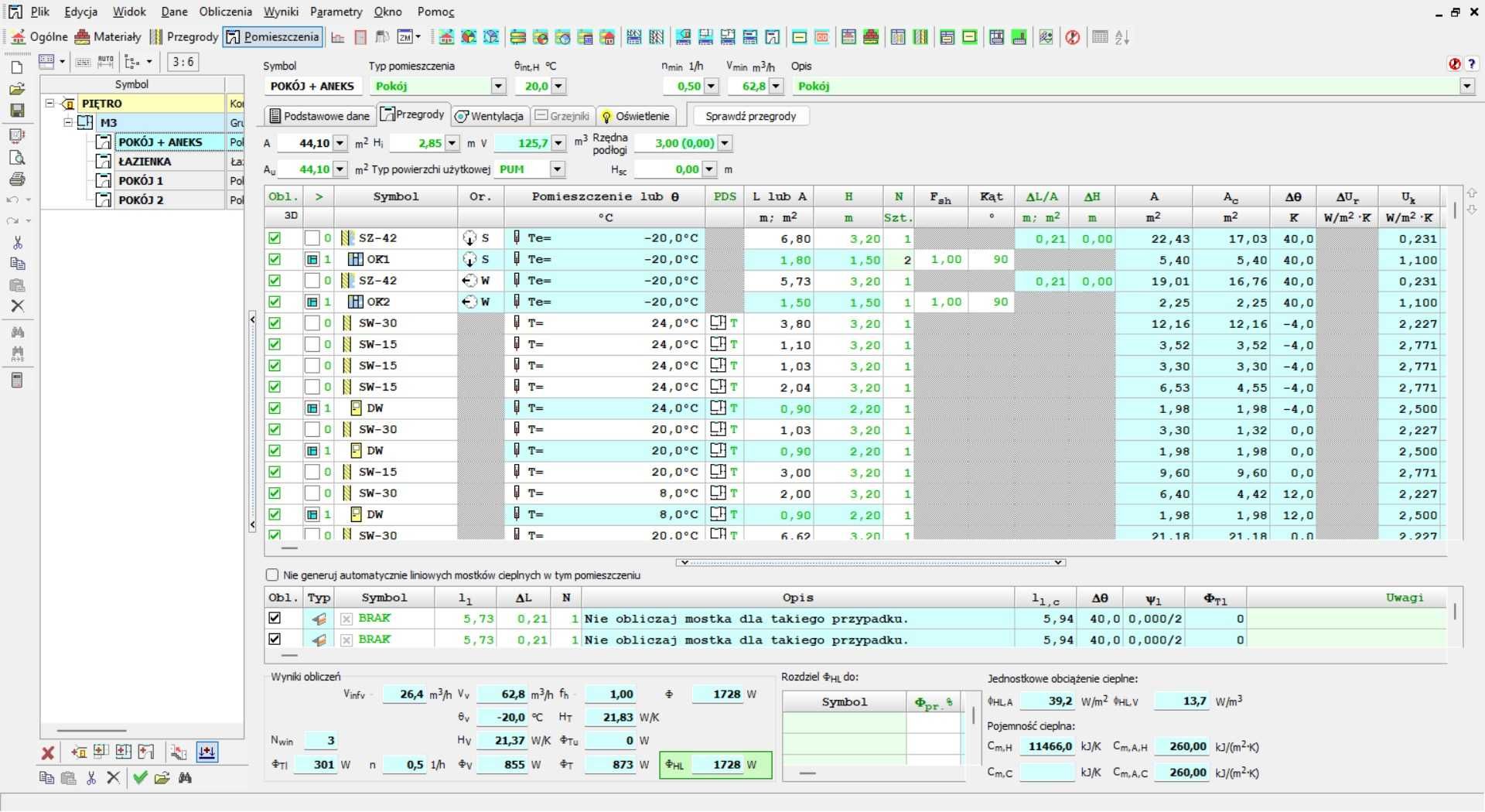
Task: Toggle the checkbox of DW row with 24,0°C
Action: (x=275, y=408)
